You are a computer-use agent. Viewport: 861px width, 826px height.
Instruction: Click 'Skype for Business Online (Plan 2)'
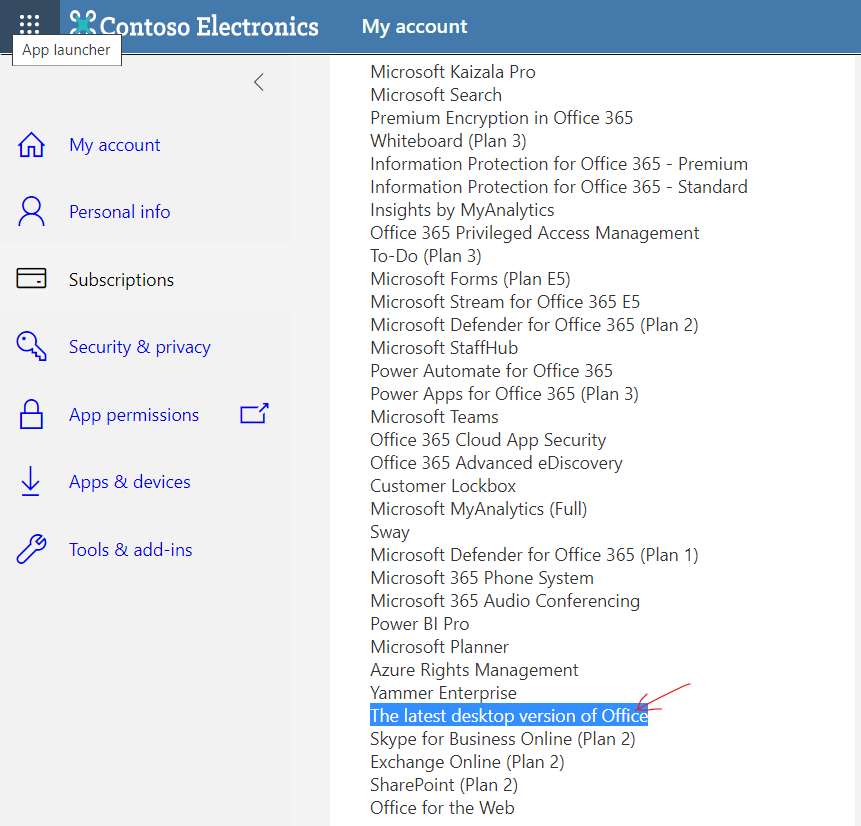click(502, 739)
